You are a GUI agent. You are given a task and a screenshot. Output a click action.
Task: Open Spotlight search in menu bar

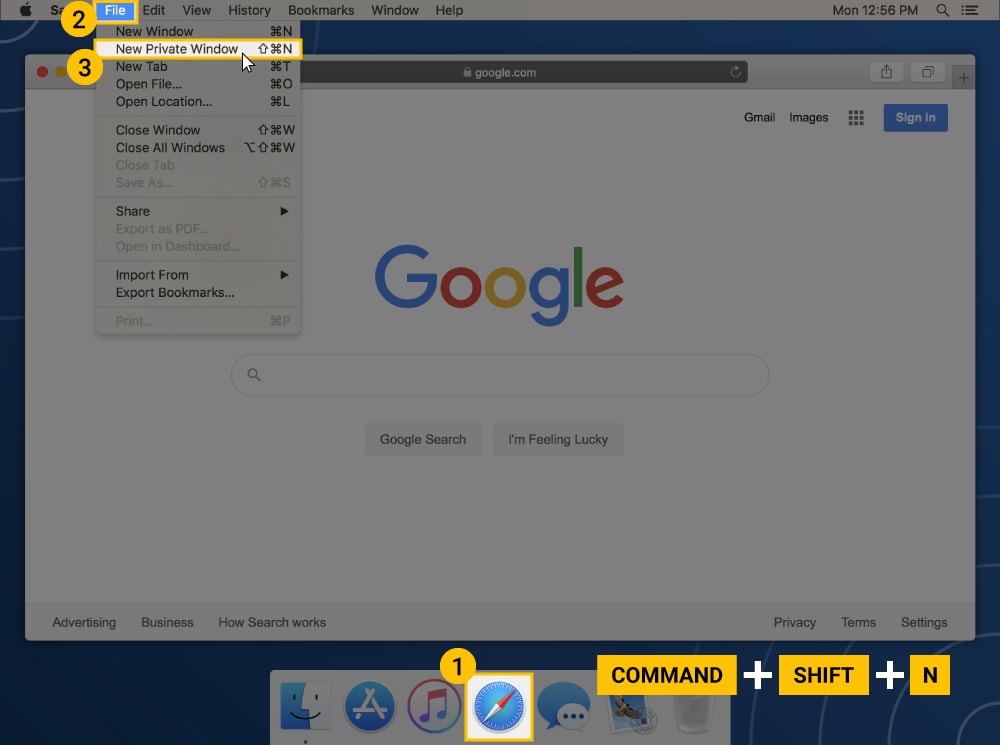[942, 10]
